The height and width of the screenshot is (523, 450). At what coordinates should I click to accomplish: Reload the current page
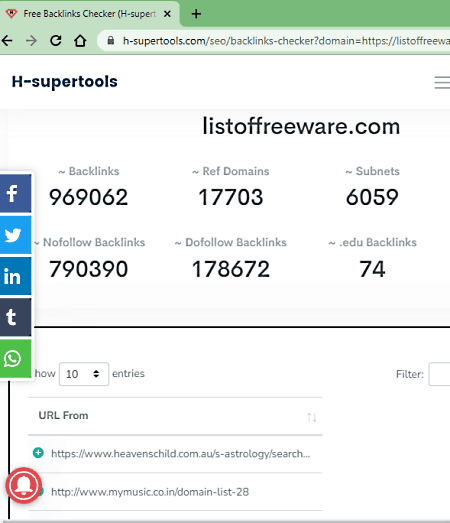[x=56, y=41]
